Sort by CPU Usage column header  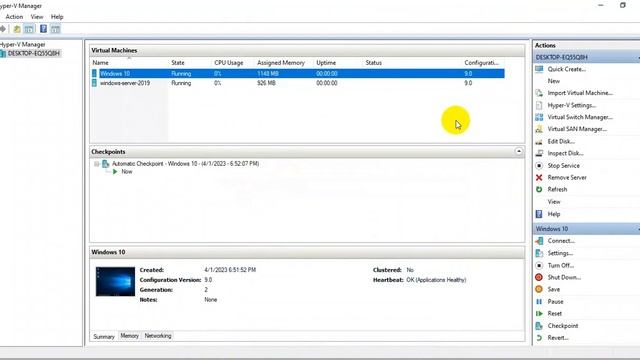(x=233, y=63)
